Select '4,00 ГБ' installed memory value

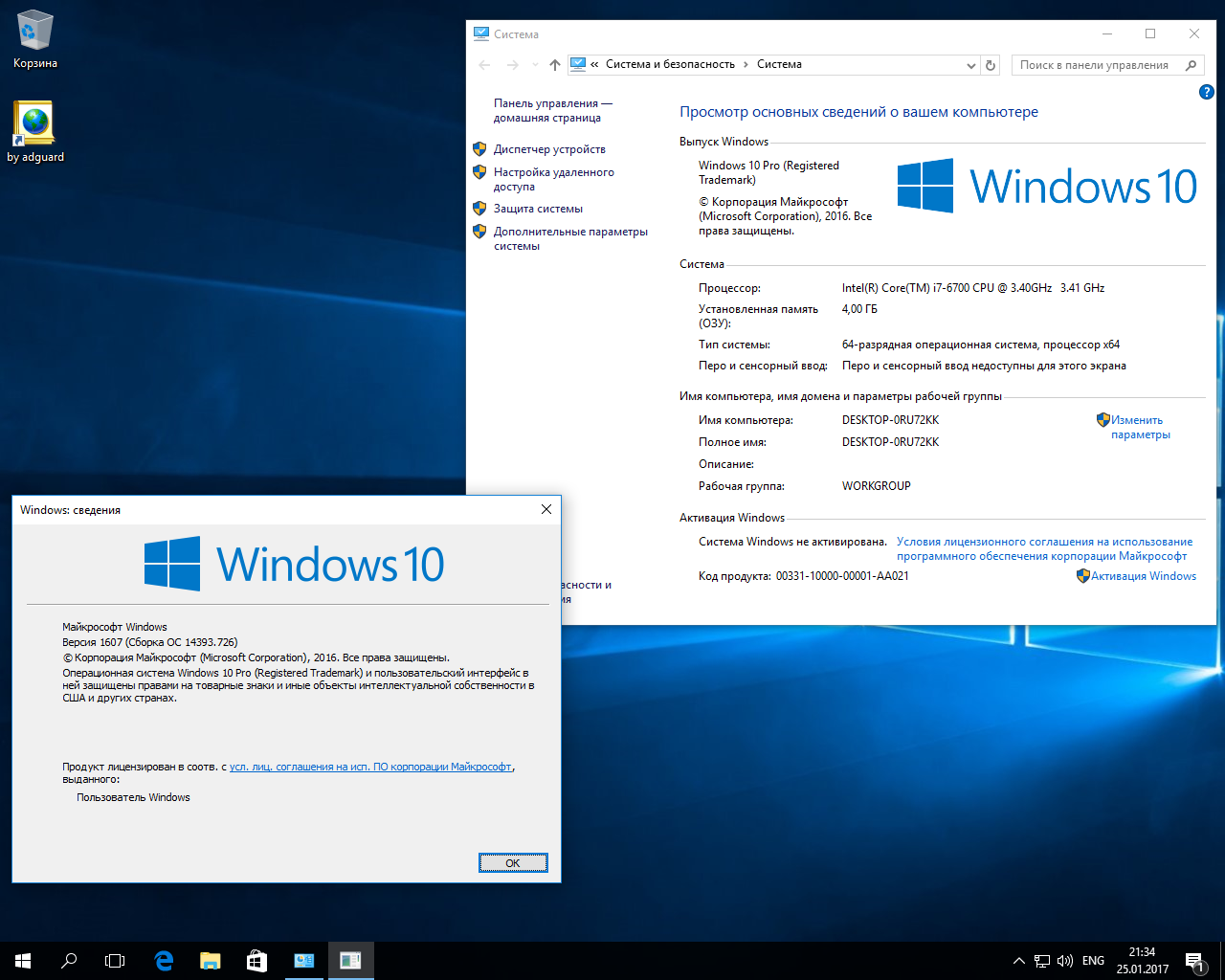click(859, 309)
